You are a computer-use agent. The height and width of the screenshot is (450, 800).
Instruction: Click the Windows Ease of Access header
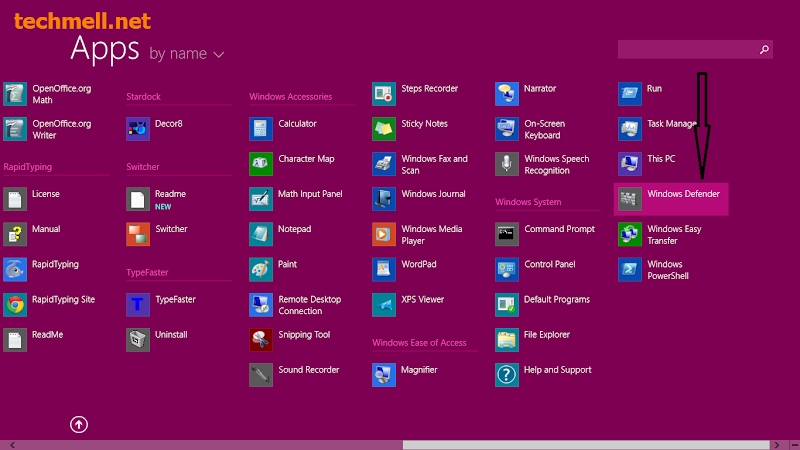point(419,343)
